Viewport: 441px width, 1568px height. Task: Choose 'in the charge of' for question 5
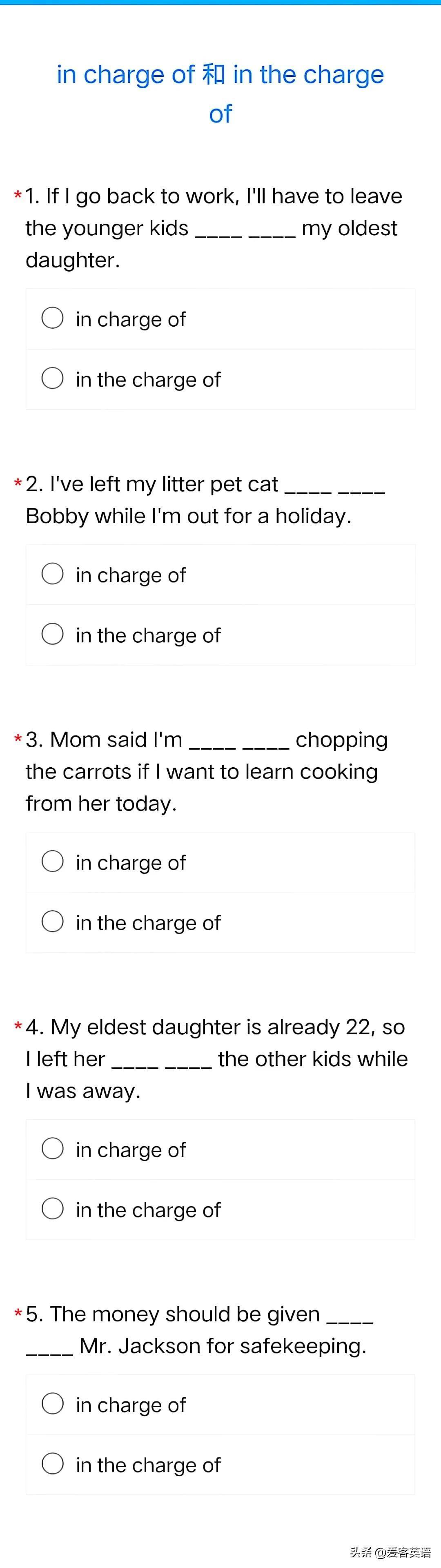click(52, 1464)
